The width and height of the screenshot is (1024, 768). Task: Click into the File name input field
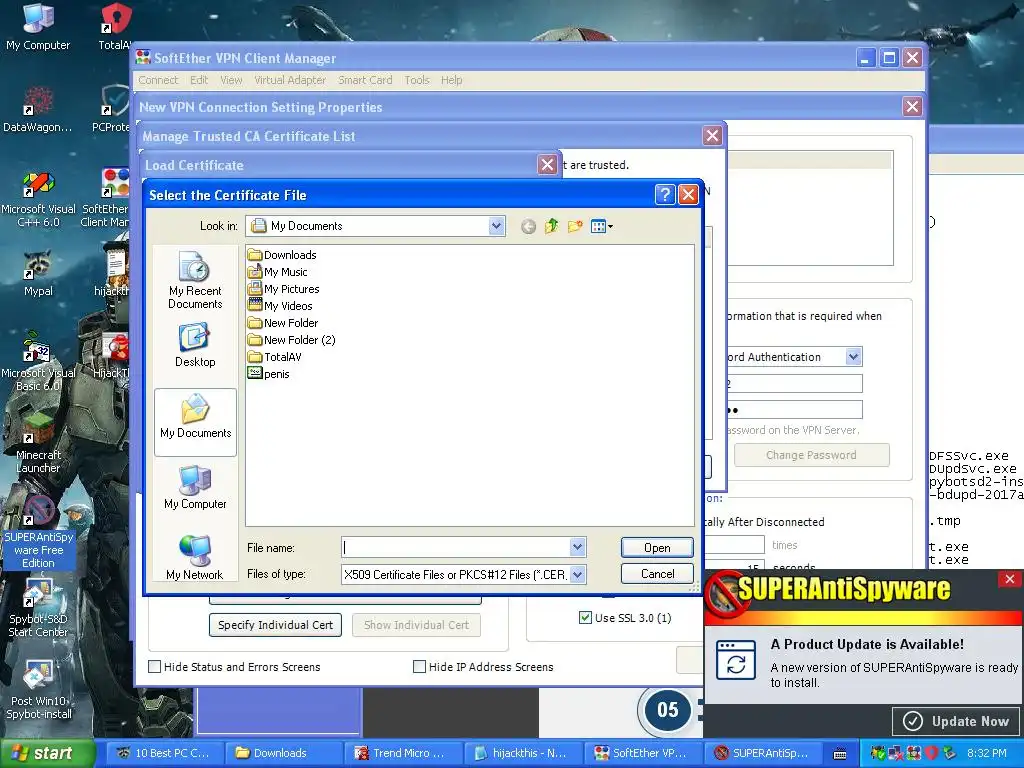coord(456,547)
